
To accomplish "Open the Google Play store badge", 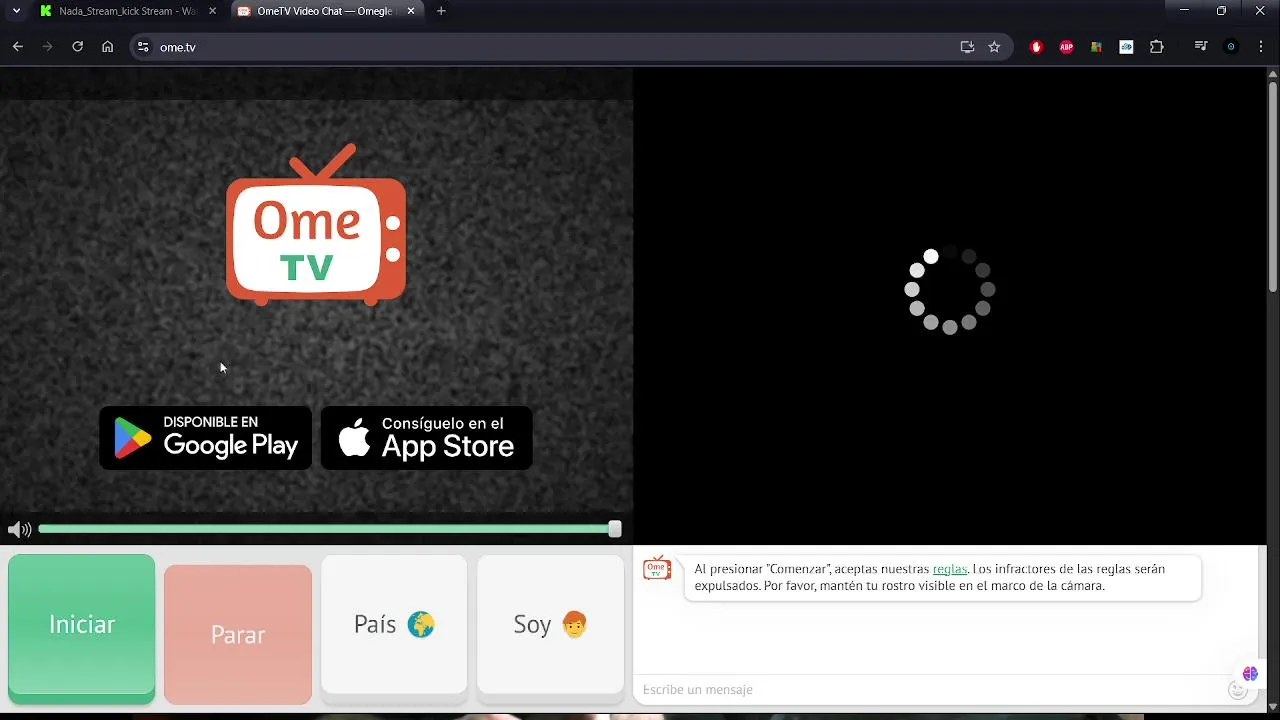I will [x=206, y=438].
